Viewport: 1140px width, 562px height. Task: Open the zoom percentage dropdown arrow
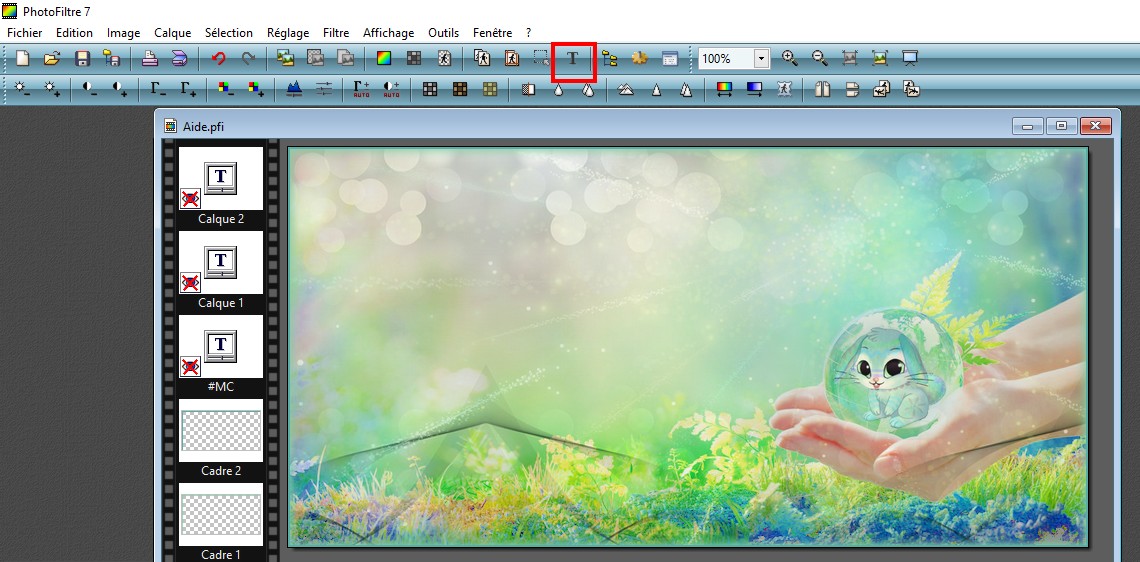point(761,58)
